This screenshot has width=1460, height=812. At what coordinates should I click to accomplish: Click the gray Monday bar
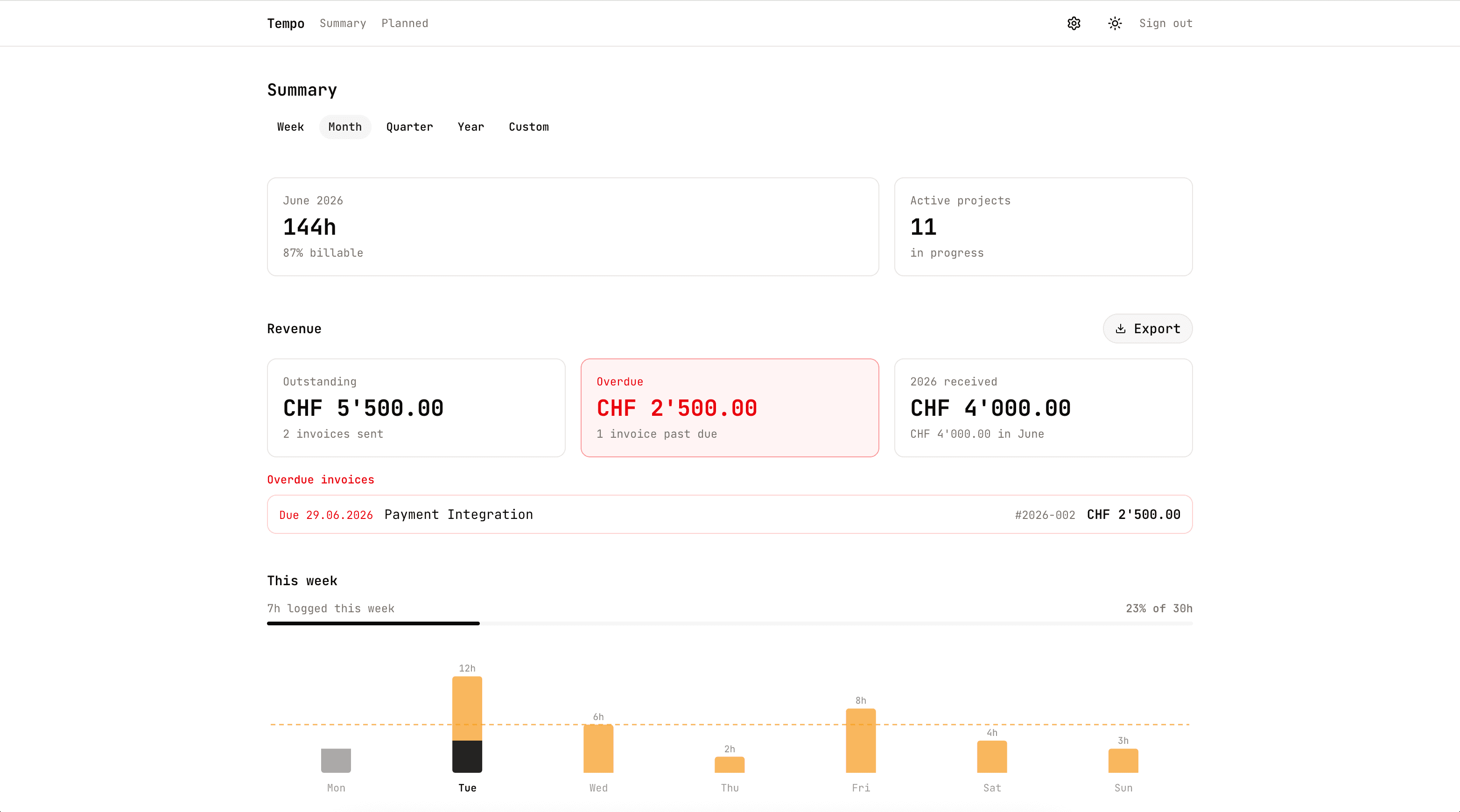click(336, 761)
